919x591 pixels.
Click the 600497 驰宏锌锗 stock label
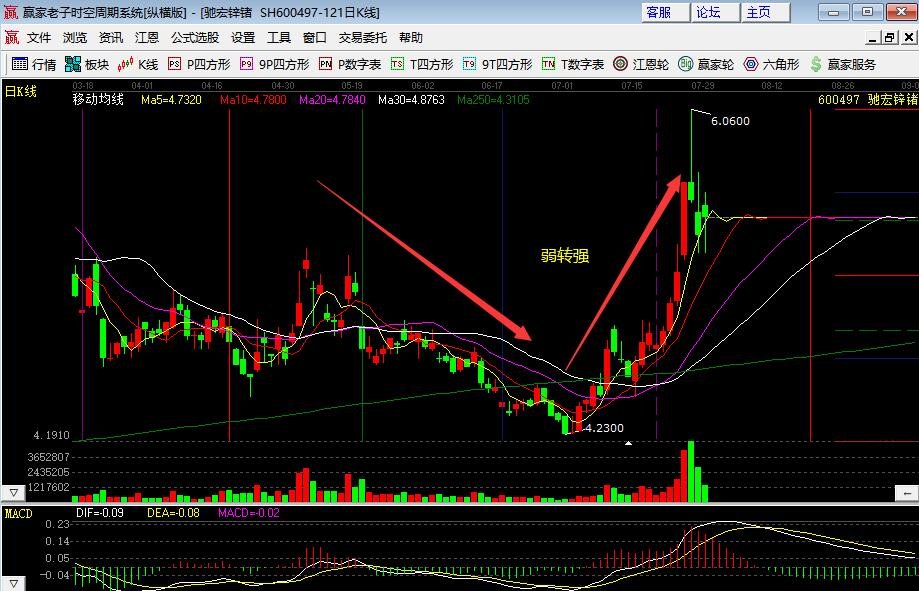coord(868,100)
